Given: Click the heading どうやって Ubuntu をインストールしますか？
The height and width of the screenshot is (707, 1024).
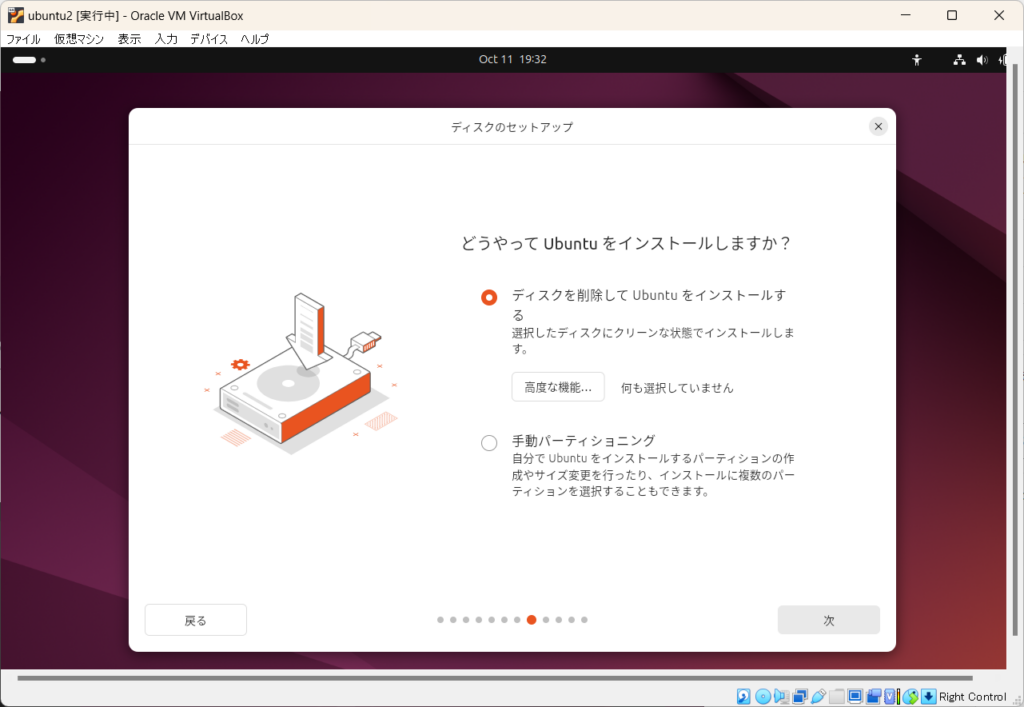Looking at the screenshot, I should tap(626, 244).
